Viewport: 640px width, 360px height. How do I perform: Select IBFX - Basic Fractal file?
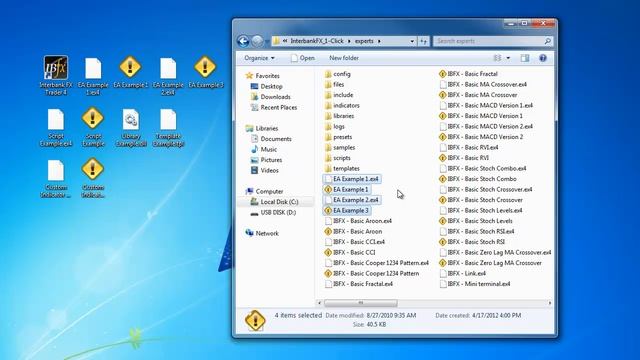[468, 74]
